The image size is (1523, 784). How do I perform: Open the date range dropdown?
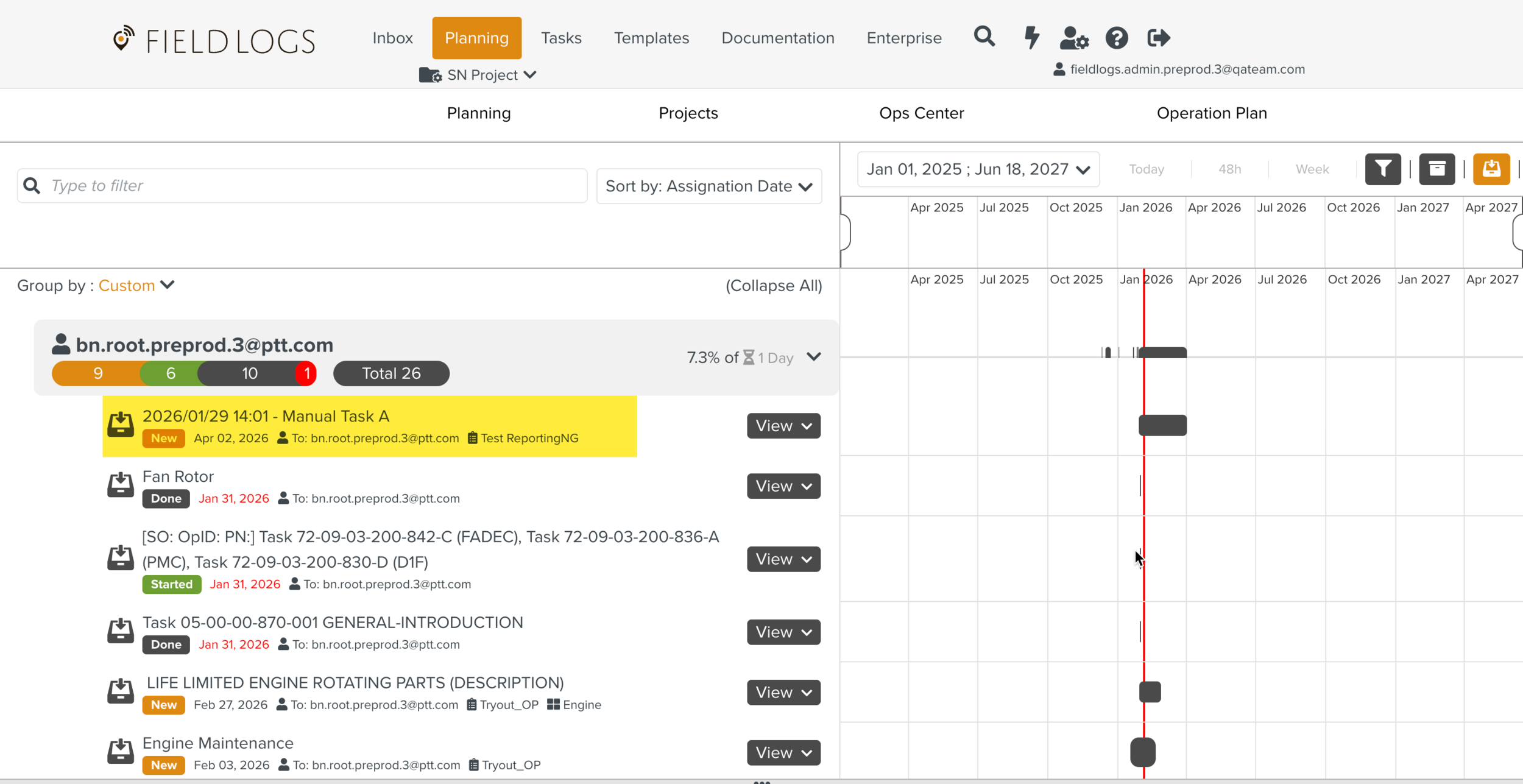[978, 169]
